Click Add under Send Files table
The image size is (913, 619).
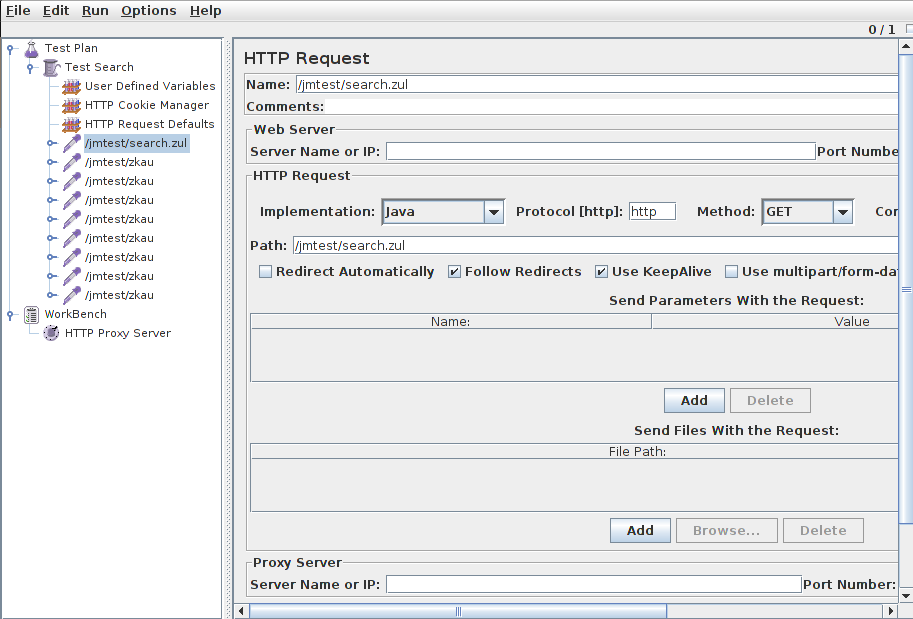pyautogui.click(x=640, y=530)
